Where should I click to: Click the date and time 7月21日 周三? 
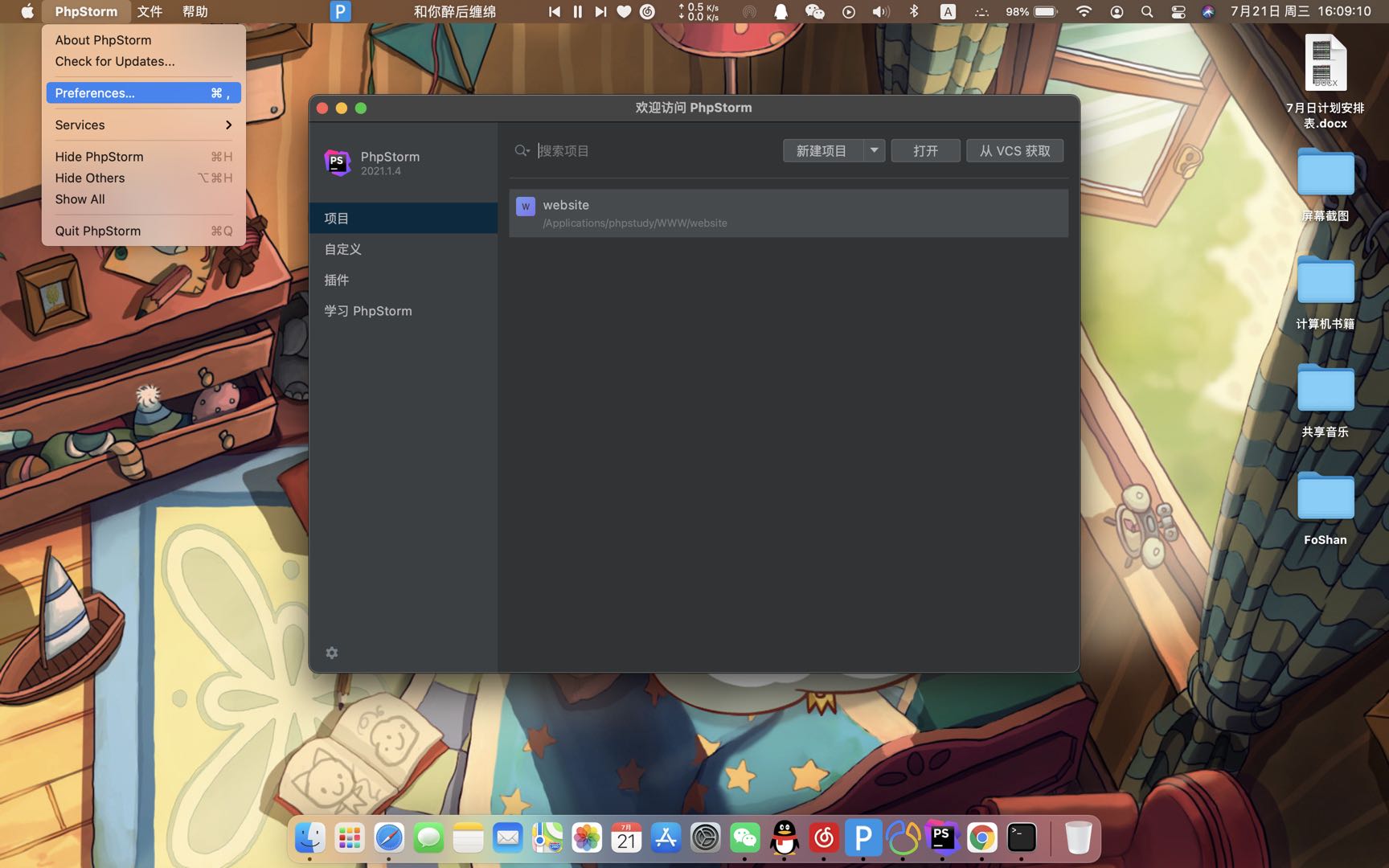[1301, 11]
